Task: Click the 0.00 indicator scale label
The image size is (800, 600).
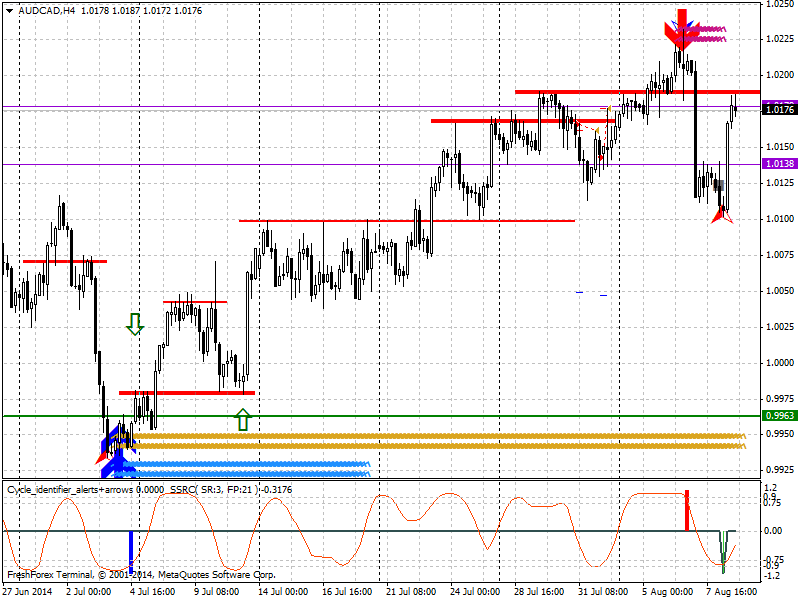Action: tap(773, 531)
